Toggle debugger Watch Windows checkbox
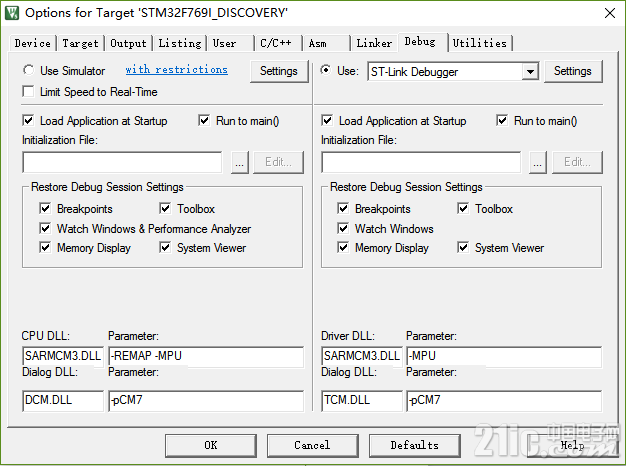Viewport: 628px width, 466px height. (343, 229)
